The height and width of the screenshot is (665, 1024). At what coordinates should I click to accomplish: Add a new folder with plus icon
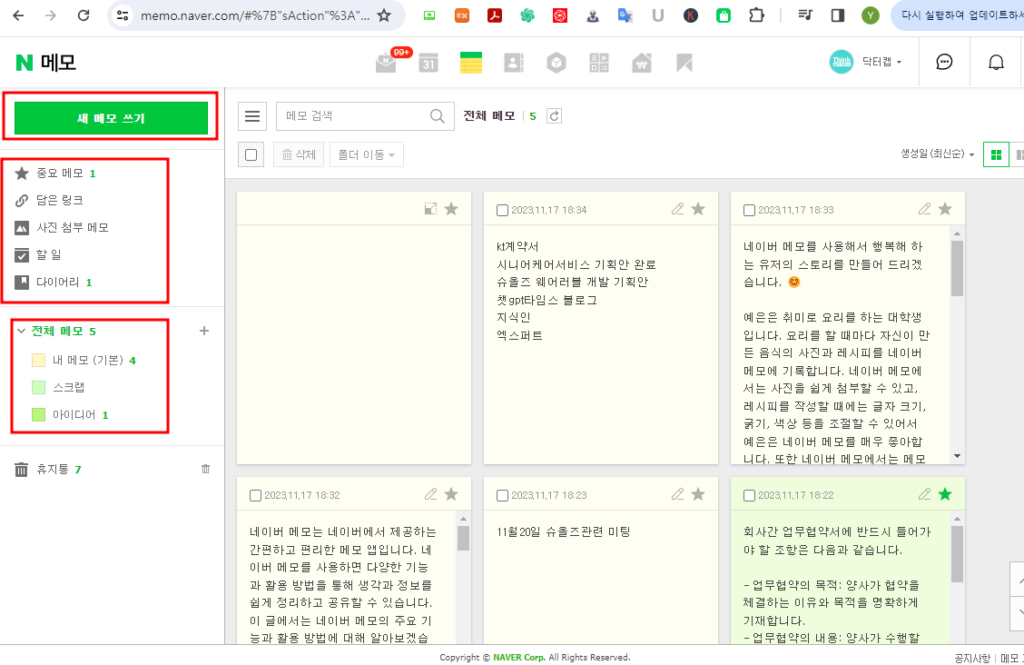click(204, 331)
